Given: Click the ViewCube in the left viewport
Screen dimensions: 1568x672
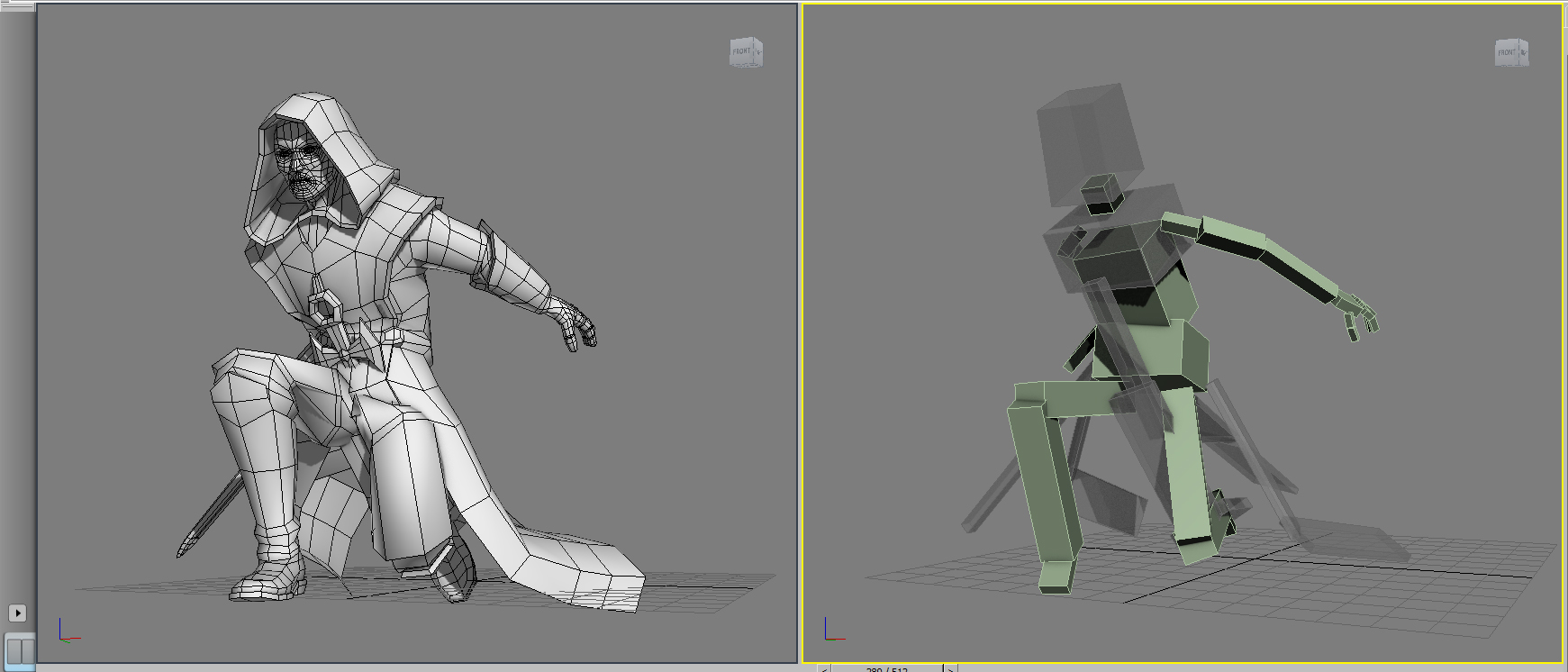Looking at the screenshot, I should pos(746,52).
